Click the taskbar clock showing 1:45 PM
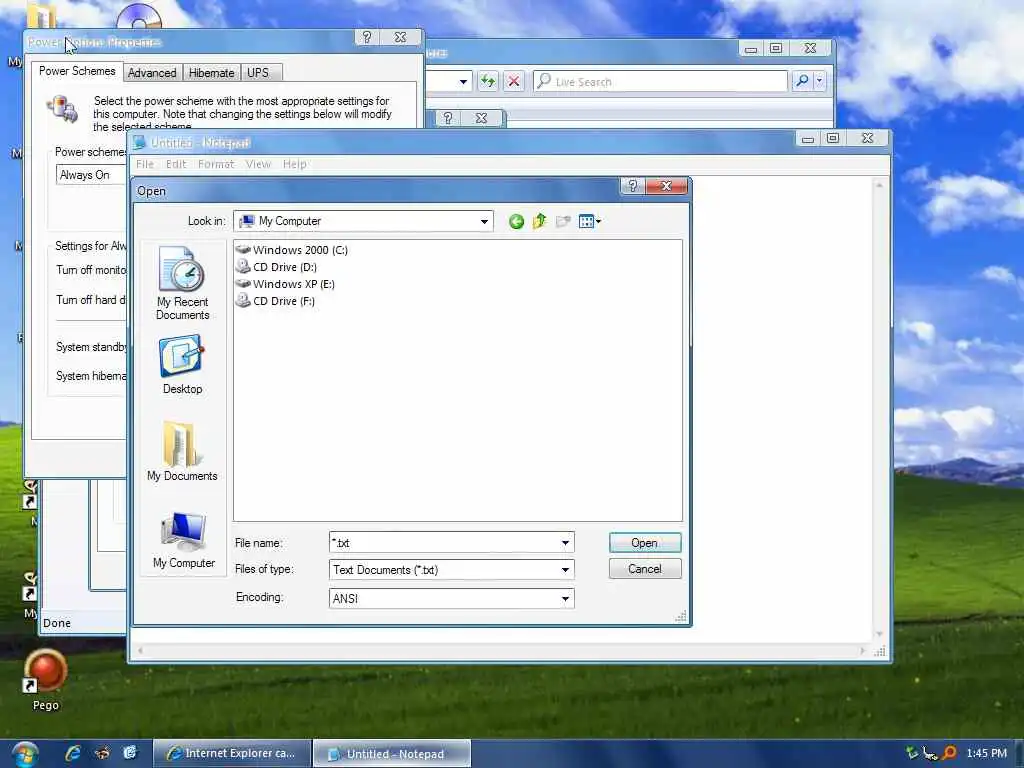 [x=986, y=753]
